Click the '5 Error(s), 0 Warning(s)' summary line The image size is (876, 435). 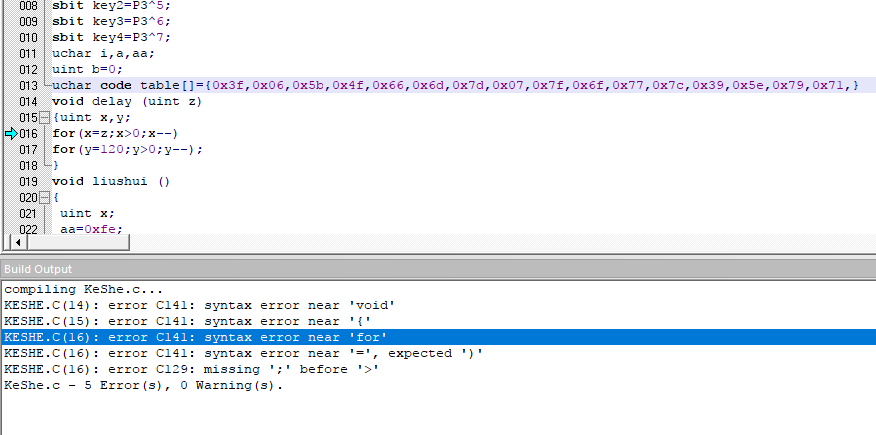click(x=144, y=385)
